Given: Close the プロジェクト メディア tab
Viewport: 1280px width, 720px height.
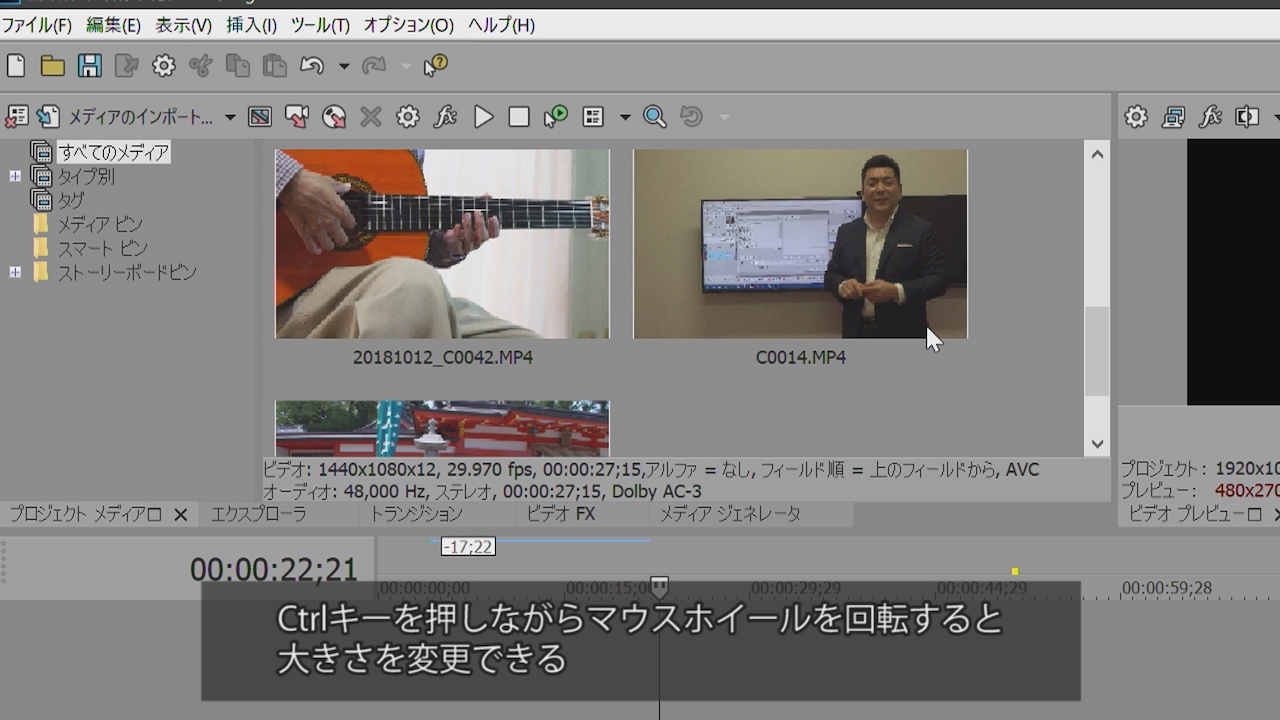Looking at the screenshot, I should (x=181, y=515).
